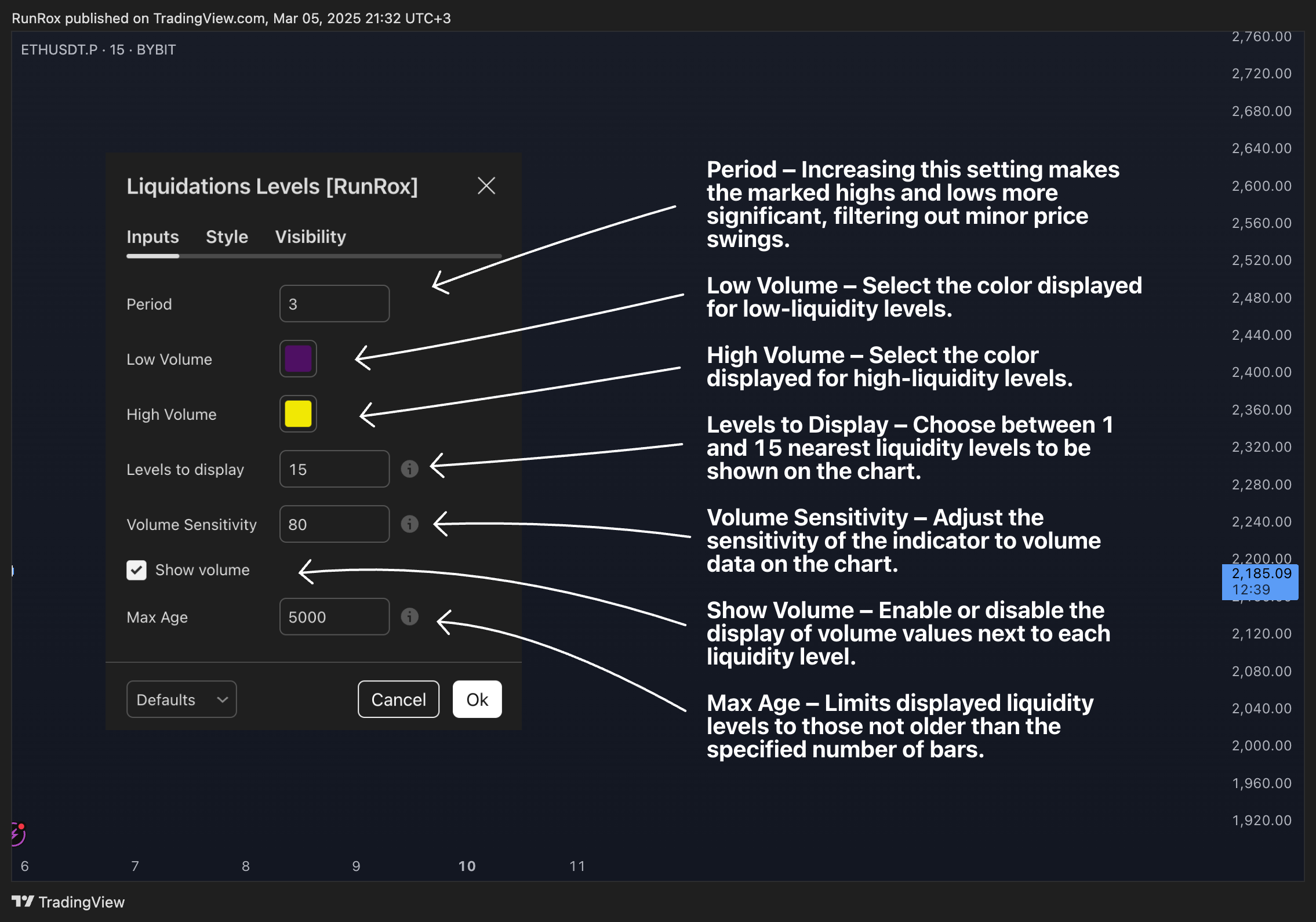Click the 2,760.00 price scale label
Image resolution: width=1316 pixels, height=922 pixels.
1262,37
